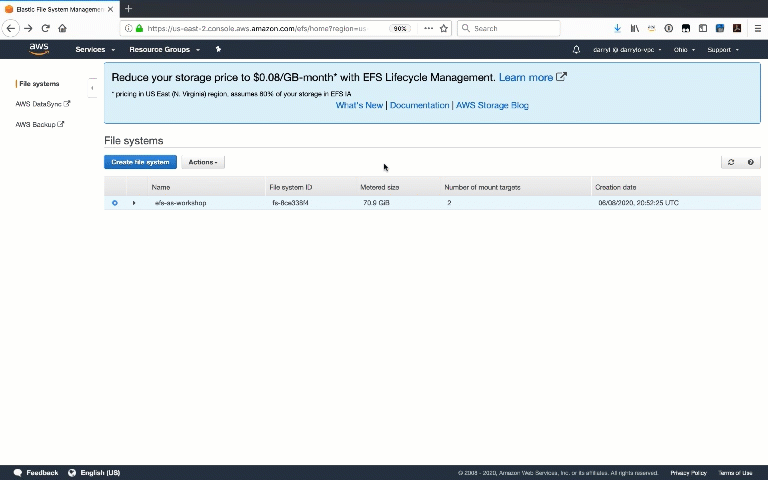Viewport: 768px width, 480px height.
Task: Open the Resource Groups menu
Action: [x=165, y=49]
